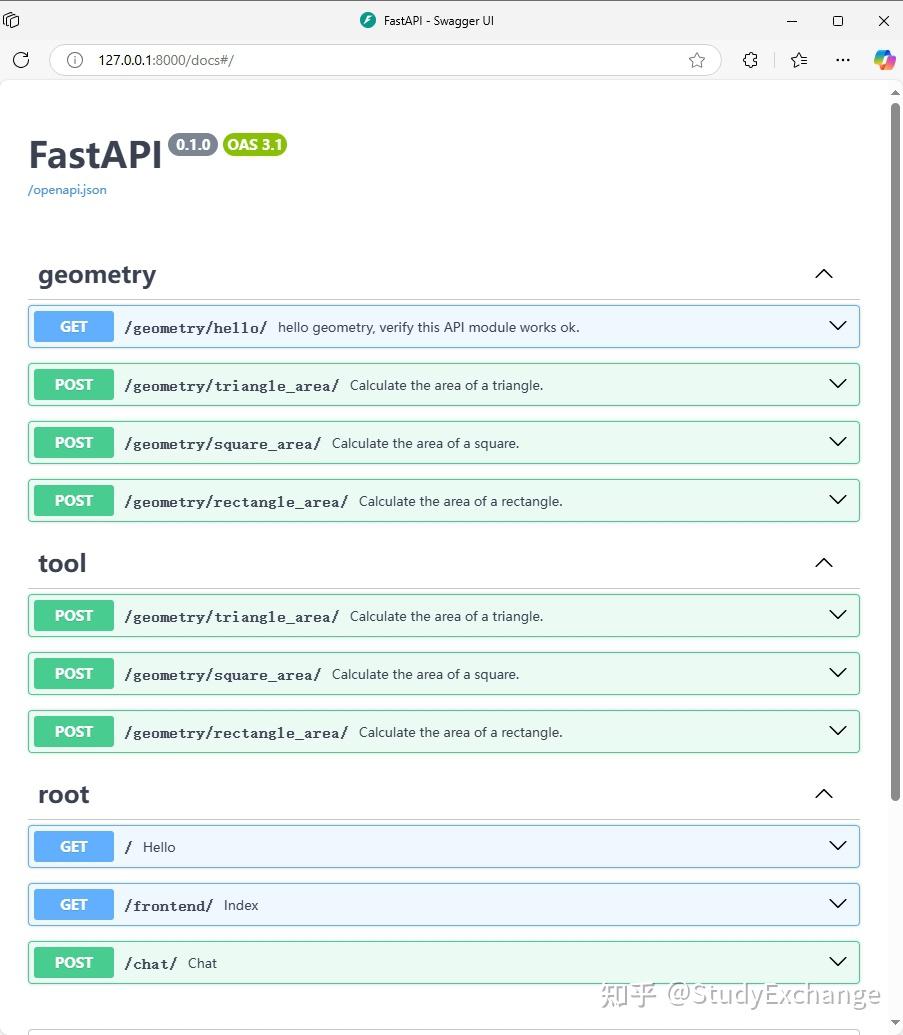The width and height of the screenshot is (903, 1035).
Task: Select the FastAPI - Swagger UI tab title
Action: click(x=438, y=21)
